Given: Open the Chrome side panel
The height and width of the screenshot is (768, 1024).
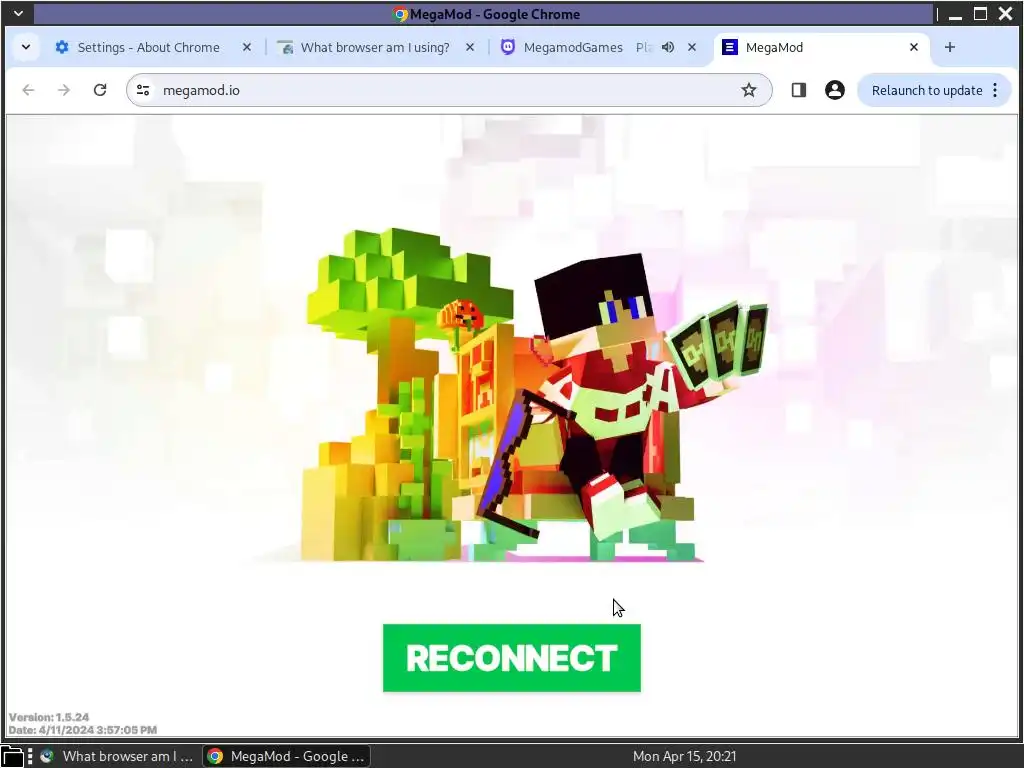Looking at the screenshot, I should coord(799,90).
